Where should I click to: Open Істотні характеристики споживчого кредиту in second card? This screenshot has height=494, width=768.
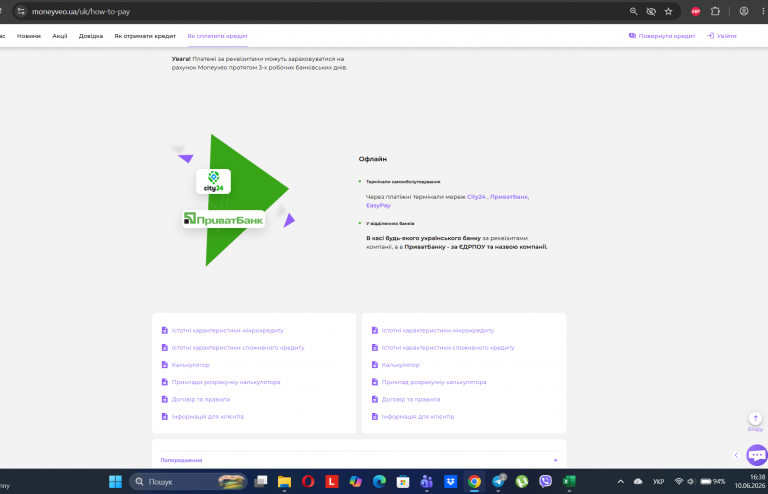tap(448, 348)
